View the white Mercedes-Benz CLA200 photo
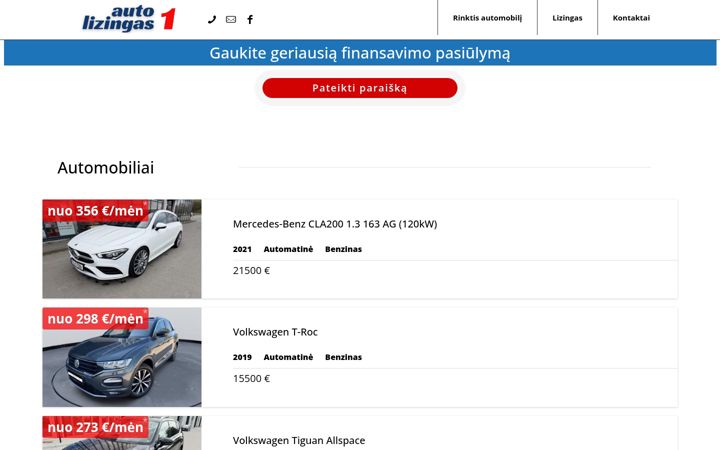The width and height of the screenshot is (720, 450). pyautogui.click(x=122, y=249)
